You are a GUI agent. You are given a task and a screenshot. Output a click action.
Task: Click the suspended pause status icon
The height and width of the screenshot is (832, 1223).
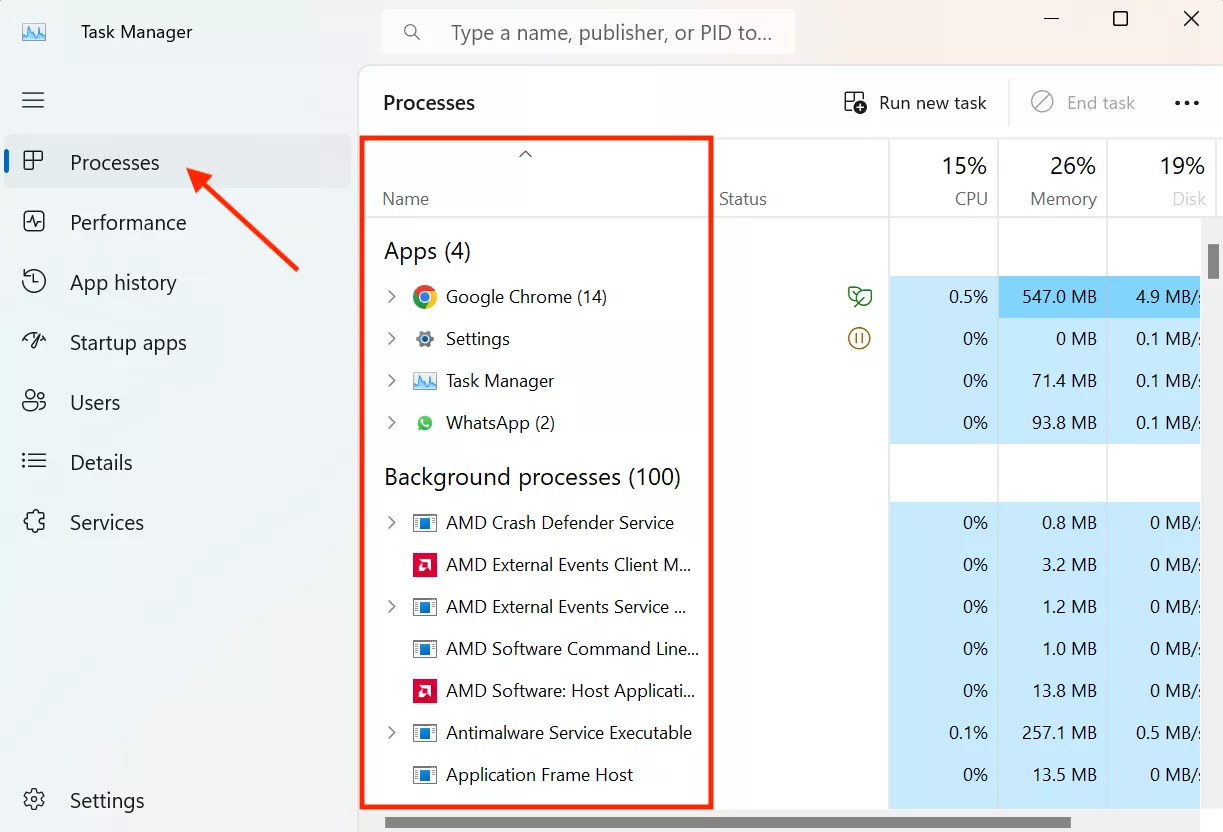click(x=859, y=339)
